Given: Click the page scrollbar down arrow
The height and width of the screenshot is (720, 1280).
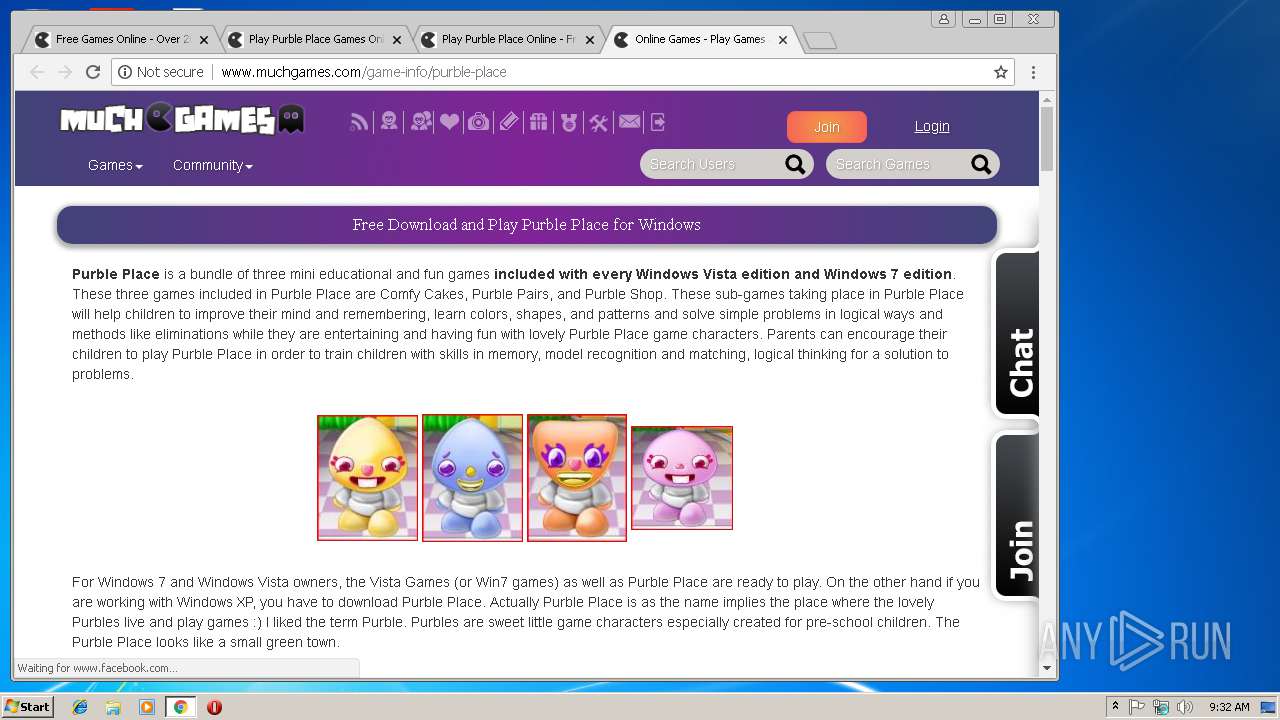Looking at the screenshot, I should (x=1047, y=668).
